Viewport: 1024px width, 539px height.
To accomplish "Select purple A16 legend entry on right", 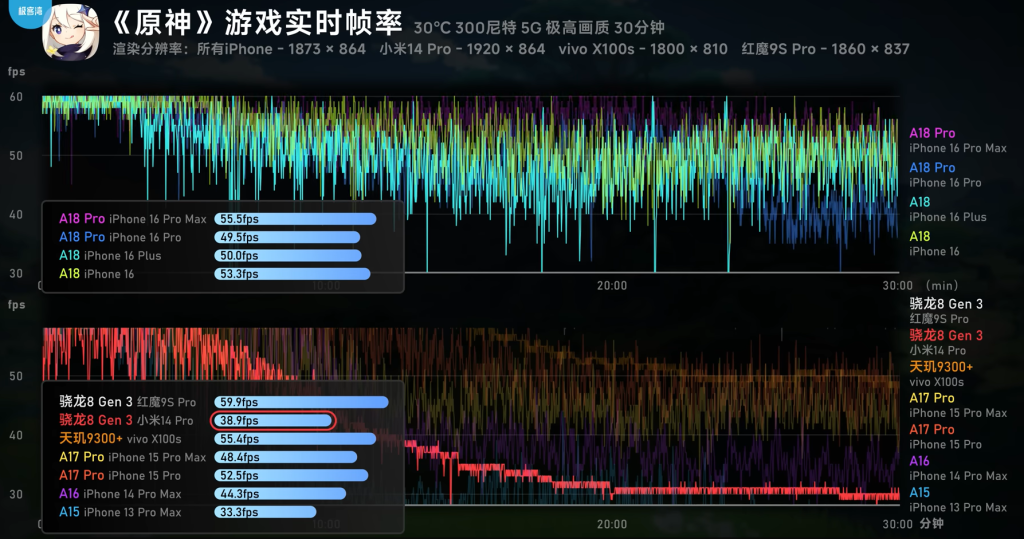I will click(x=957, y=468).
